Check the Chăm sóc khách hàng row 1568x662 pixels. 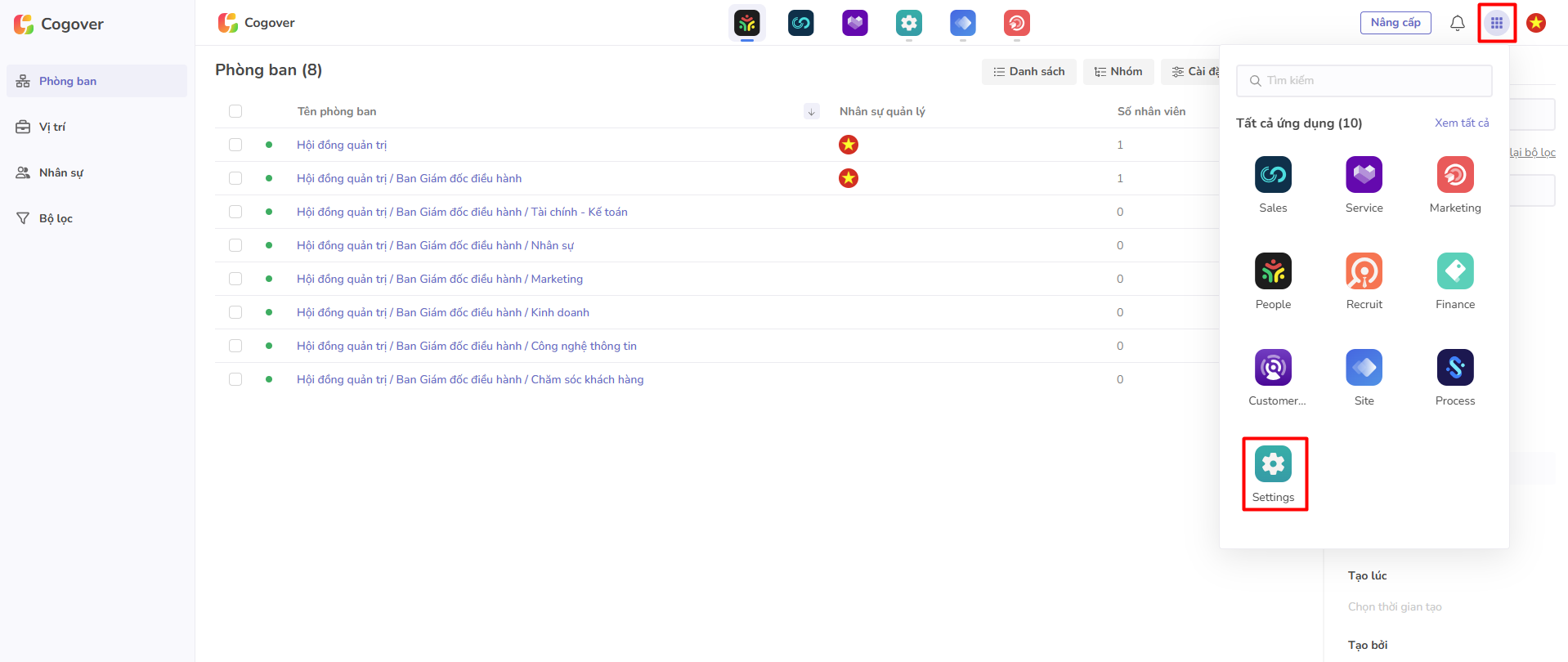coord(235,379)
